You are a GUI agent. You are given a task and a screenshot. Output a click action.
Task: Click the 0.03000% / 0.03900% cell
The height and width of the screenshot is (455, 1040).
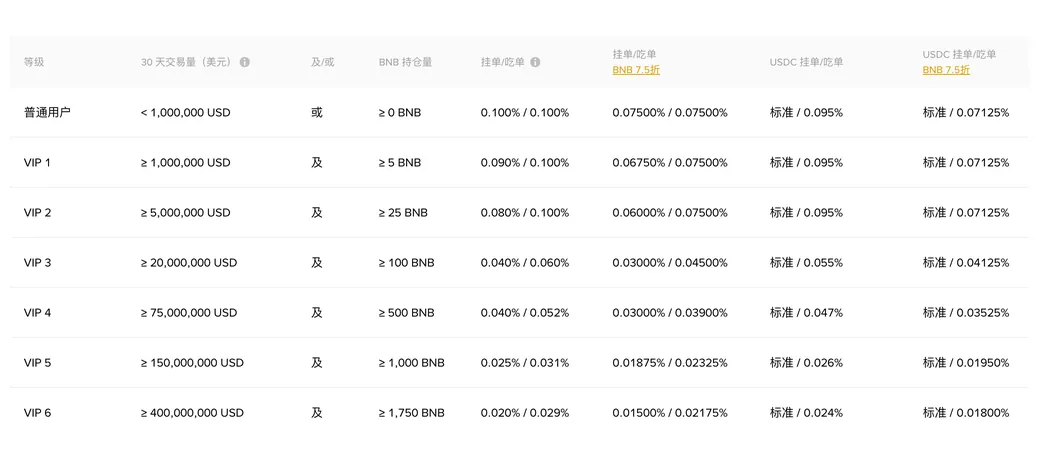pyautogui.click(x=670, y=312)
